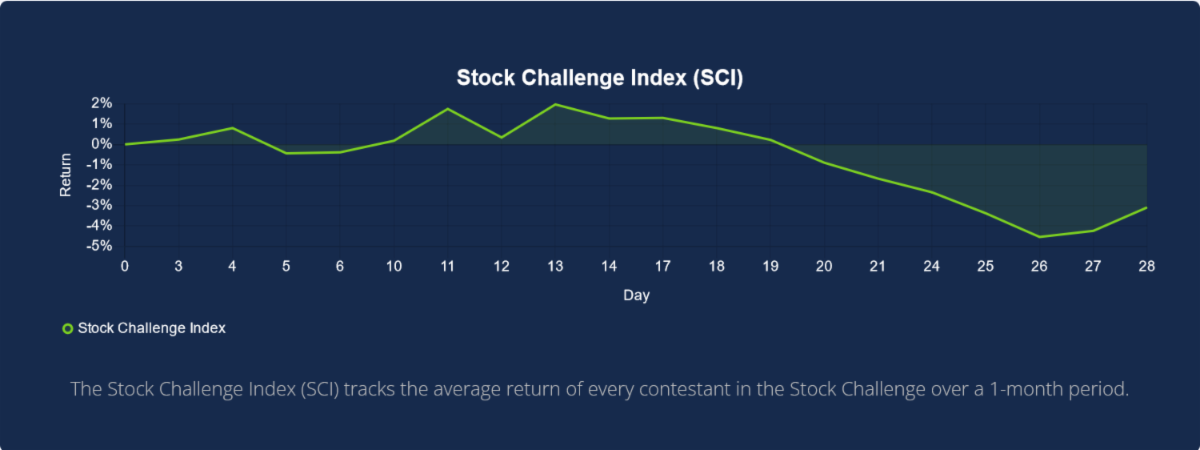Click the data point at day 20
Screen dimensions: 1200x450
[824, 162]
